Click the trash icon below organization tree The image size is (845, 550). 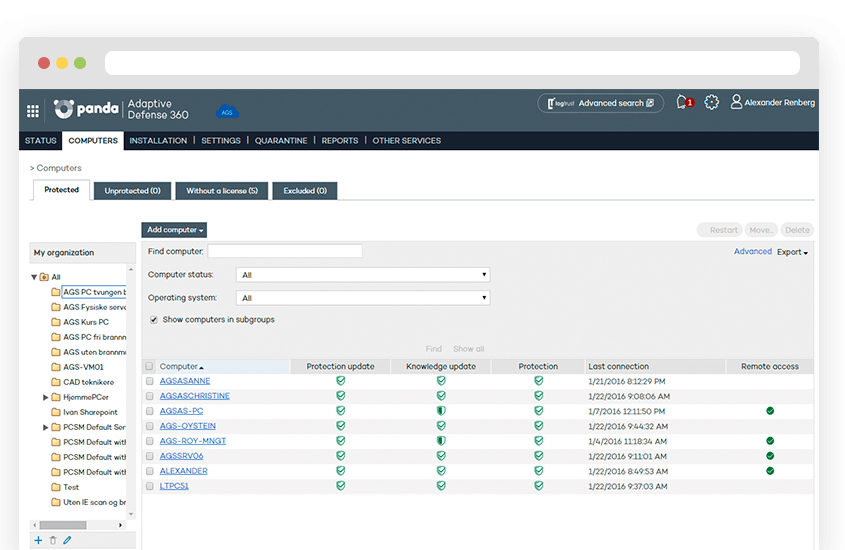pyautogui.click(x=53, y=540)
